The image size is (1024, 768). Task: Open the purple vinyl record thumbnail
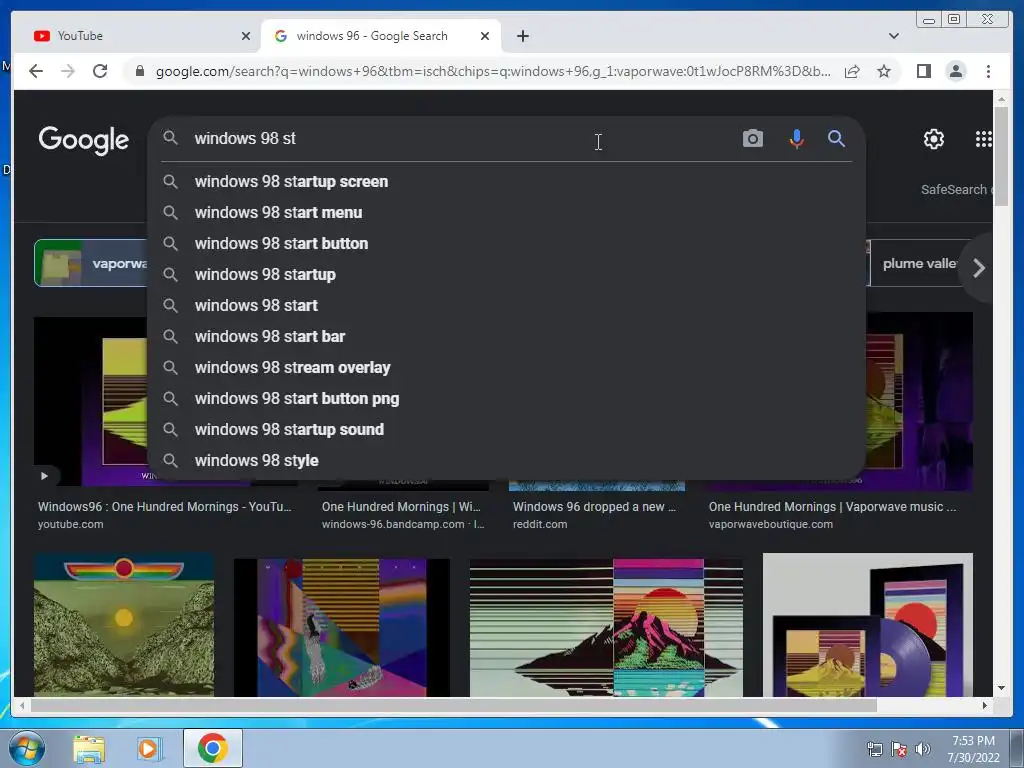(x=867, y=624)
